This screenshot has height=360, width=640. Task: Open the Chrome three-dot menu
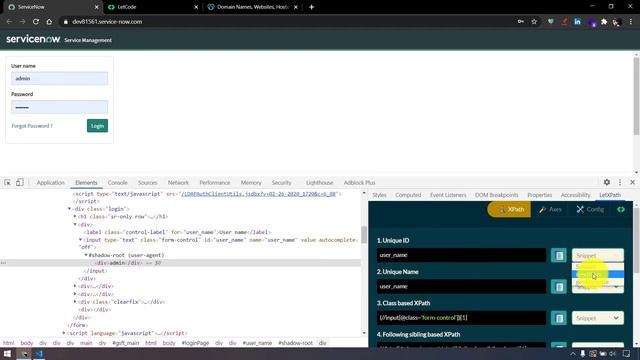tap(631, 22)
